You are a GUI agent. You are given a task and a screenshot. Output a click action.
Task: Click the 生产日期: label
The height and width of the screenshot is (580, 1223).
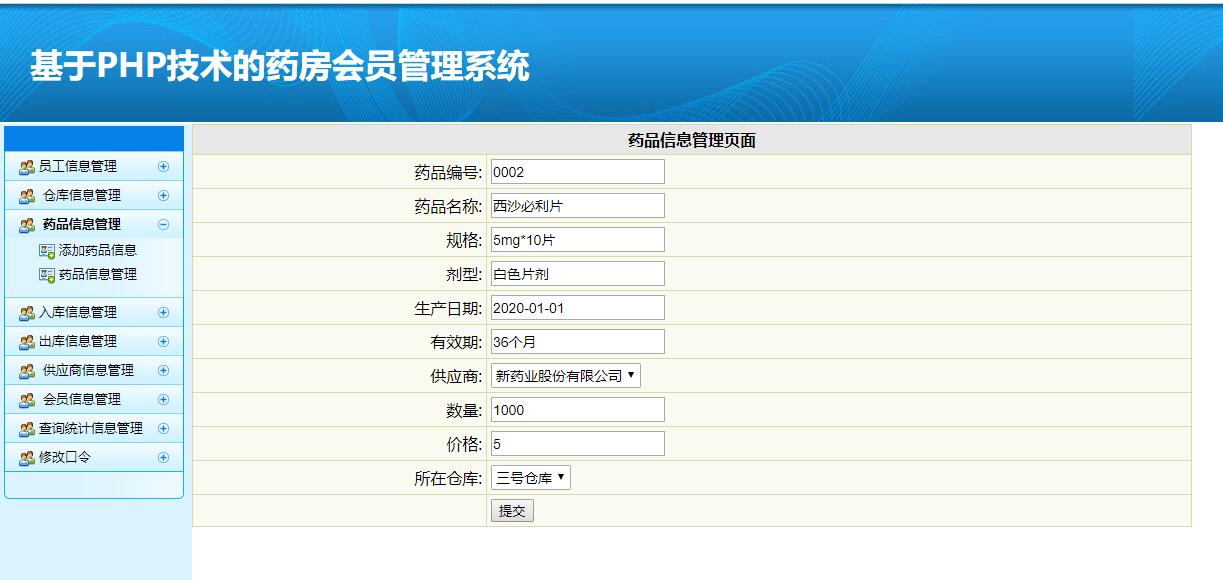tap(449, 308)
